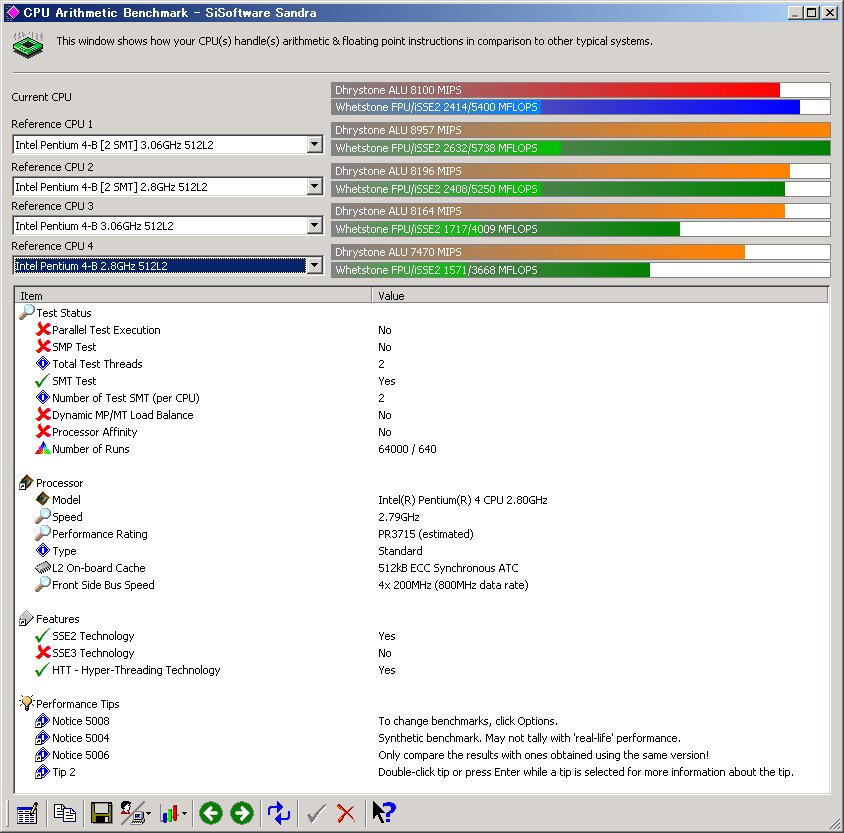Click the Reference CPU 1 combo box text
The width and height of the screenshot is (844, 833).
114,145
